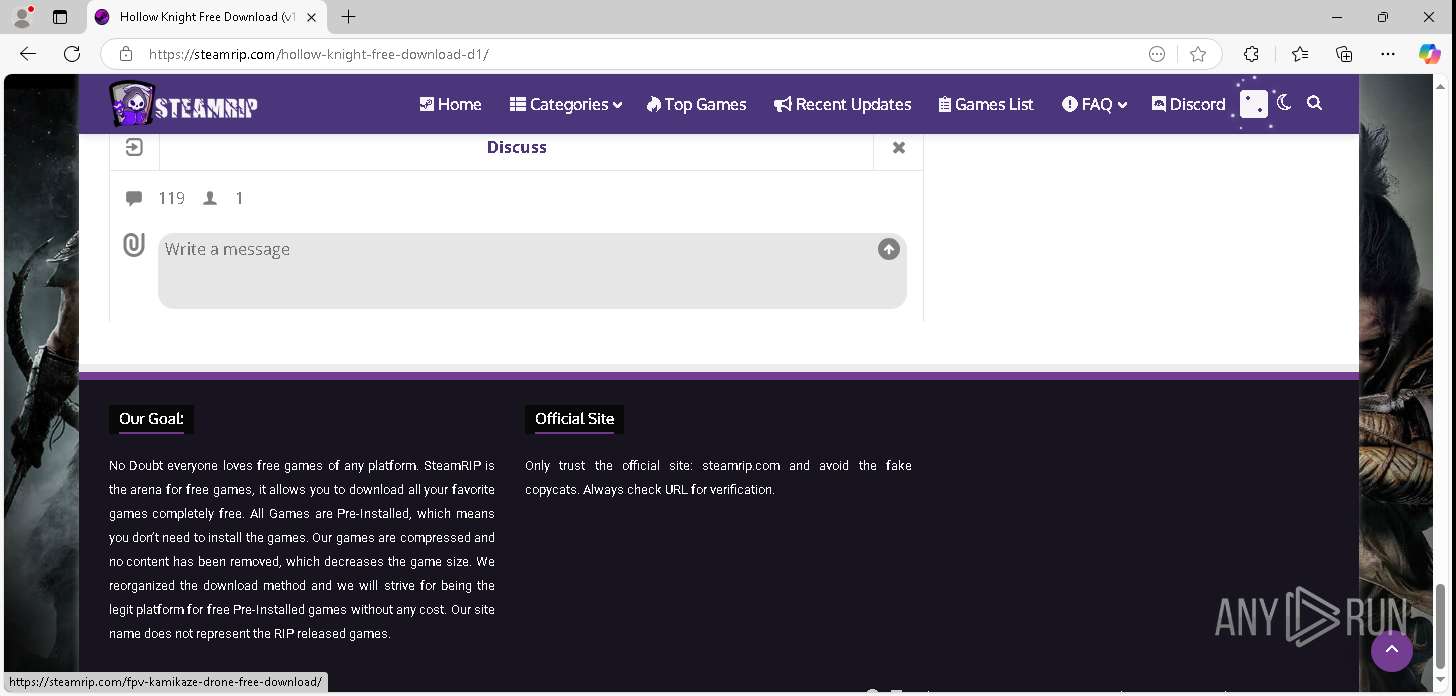Click the Discuss header title
This screenshot has width=1456, height=696.
517,147
